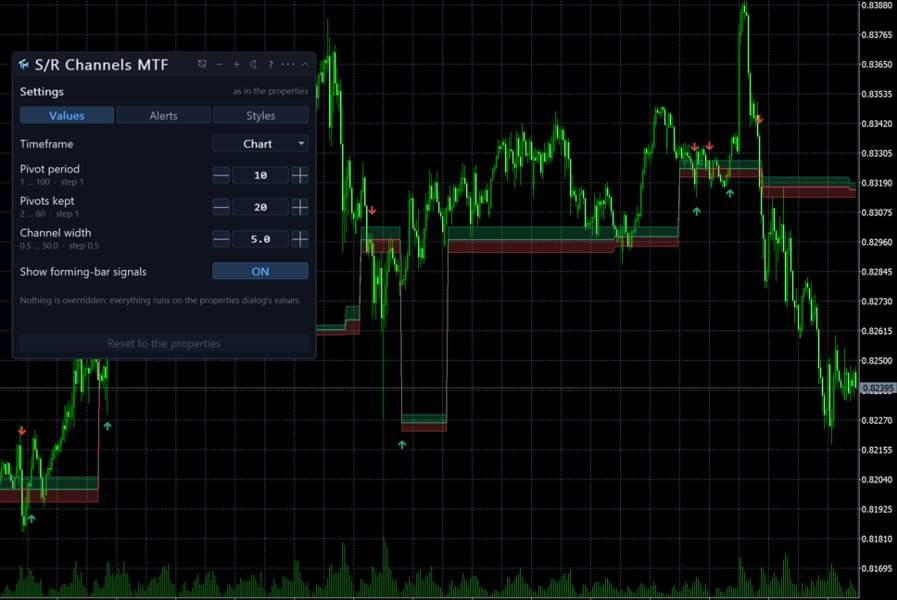This screenshot has height=600, width=897.
Task: Click the Channel width input field
Action: (260, 239)
